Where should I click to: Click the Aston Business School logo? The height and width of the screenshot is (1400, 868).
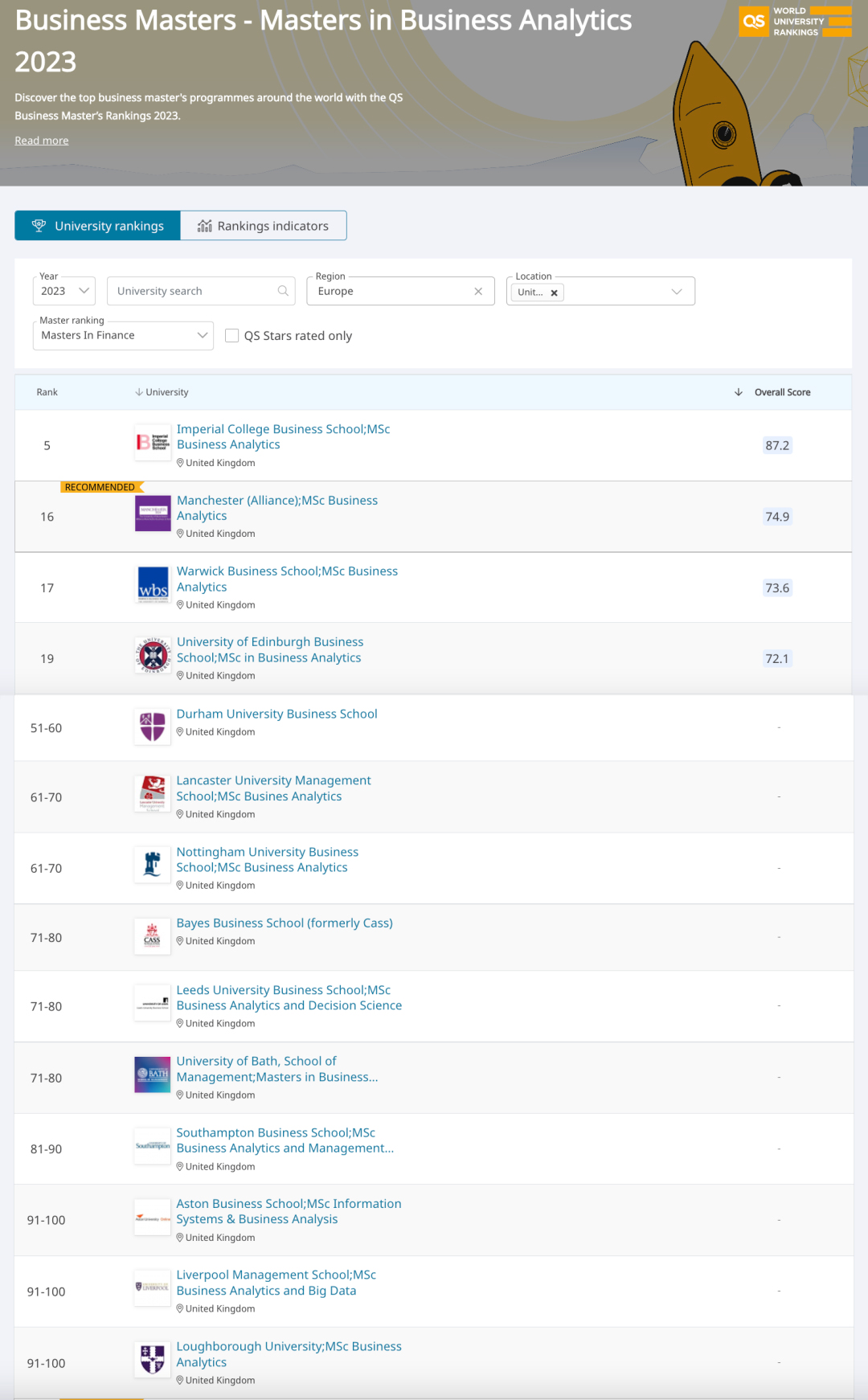(x=153, y=1218)
